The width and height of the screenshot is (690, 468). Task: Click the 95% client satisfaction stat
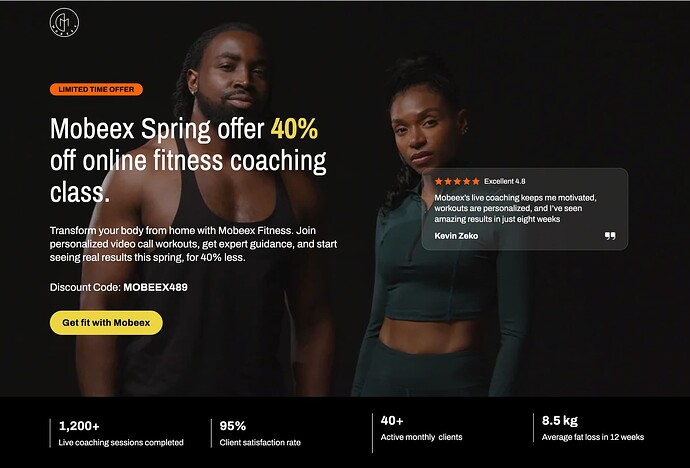click(x=260, y=433)
